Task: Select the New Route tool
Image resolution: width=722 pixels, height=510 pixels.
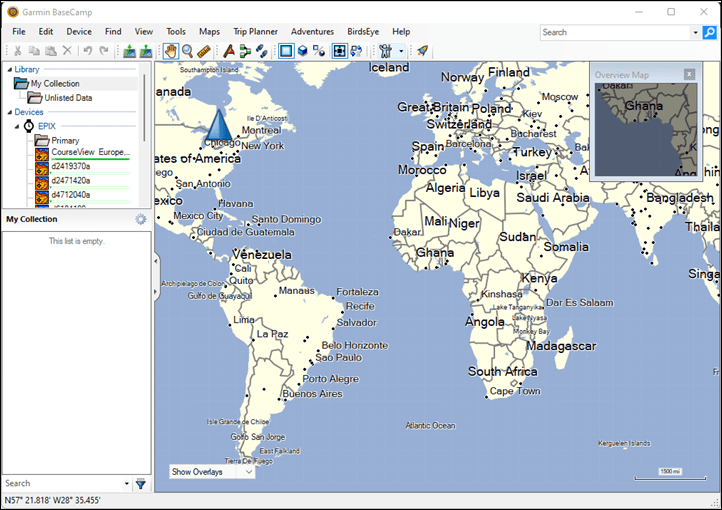Action: point(245,51)
